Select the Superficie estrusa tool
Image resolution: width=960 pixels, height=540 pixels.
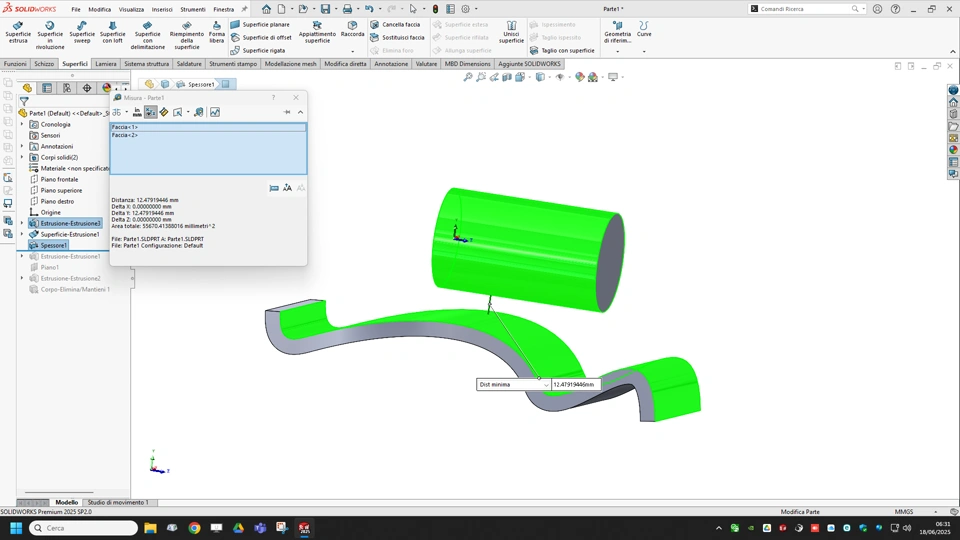pyautogui.click(x=18, y=32)
